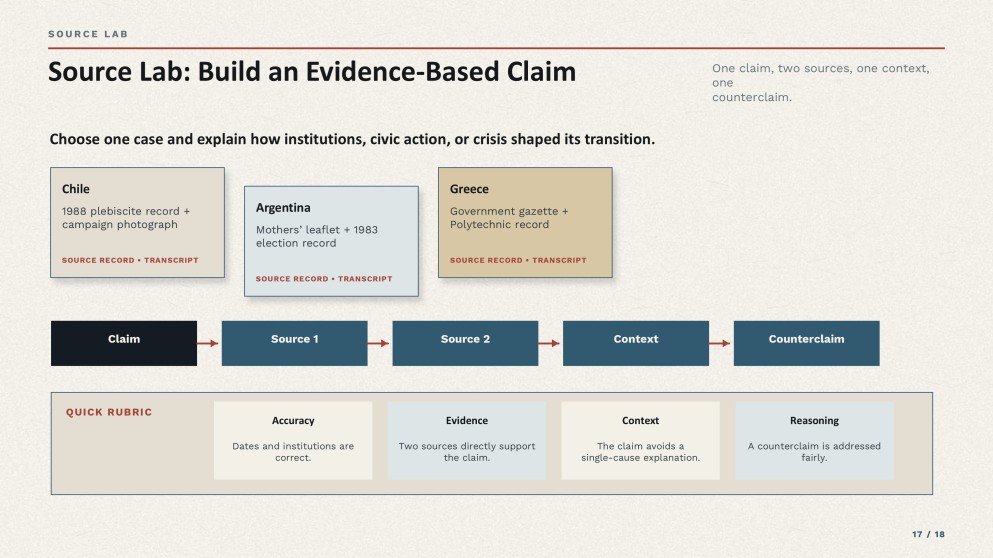This screenshot has width=993, height=558.
Task: Select the Evidence rubric card
Action: coord(467,440)
